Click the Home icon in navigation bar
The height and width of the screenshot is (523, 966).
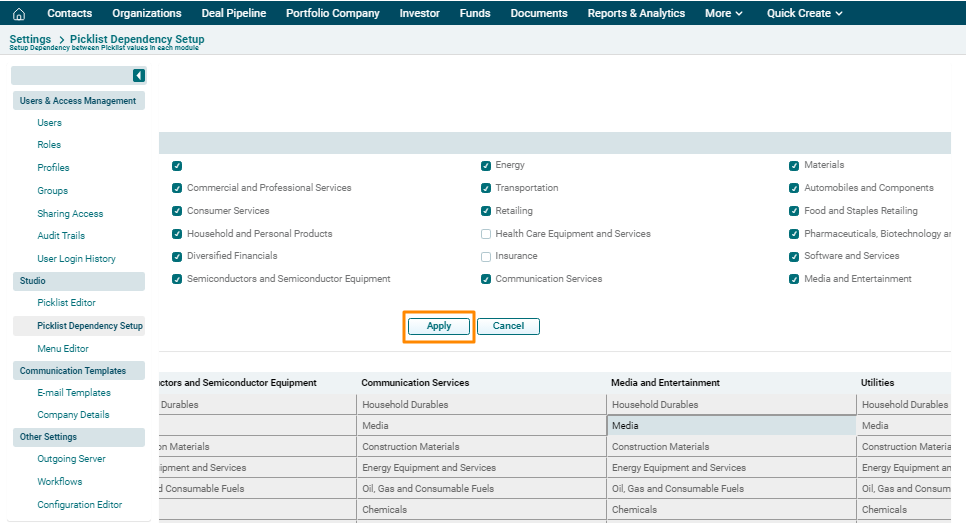[x=18, y=13]
